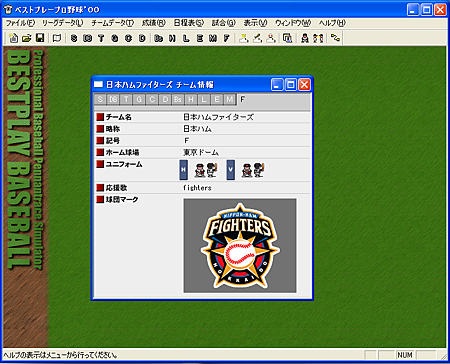Select team H icon in main toolbar
The height and width of the screenshot is (364, 450).
[x=172, y=38]
